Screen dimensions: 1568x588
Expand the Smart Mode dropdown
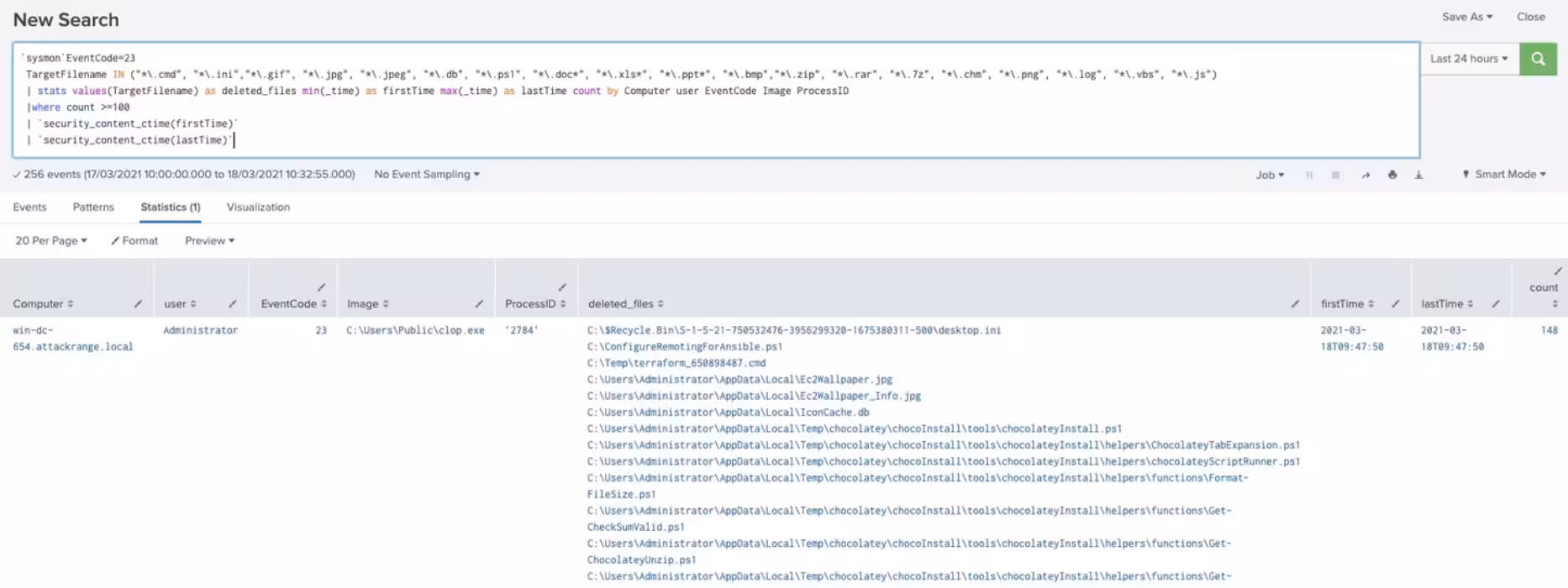click(1504, 175)
